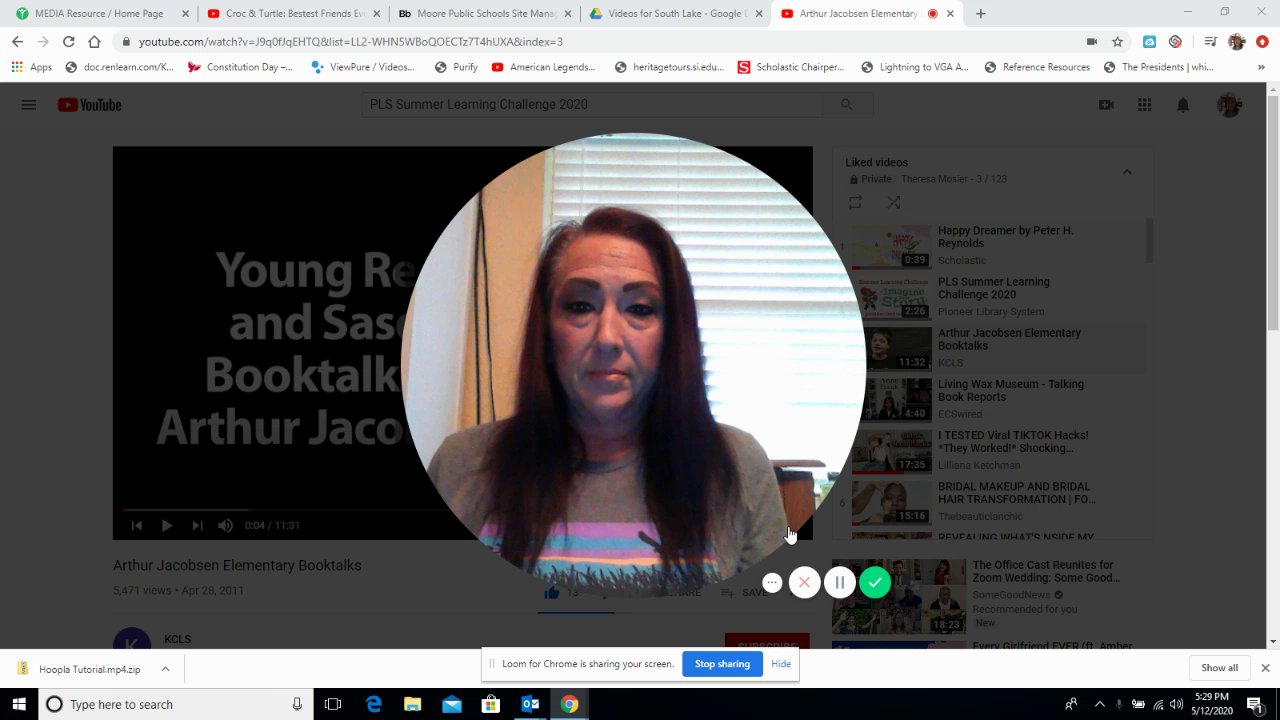Finish Loom recording with green checkmark

click(x=875, y=583)
